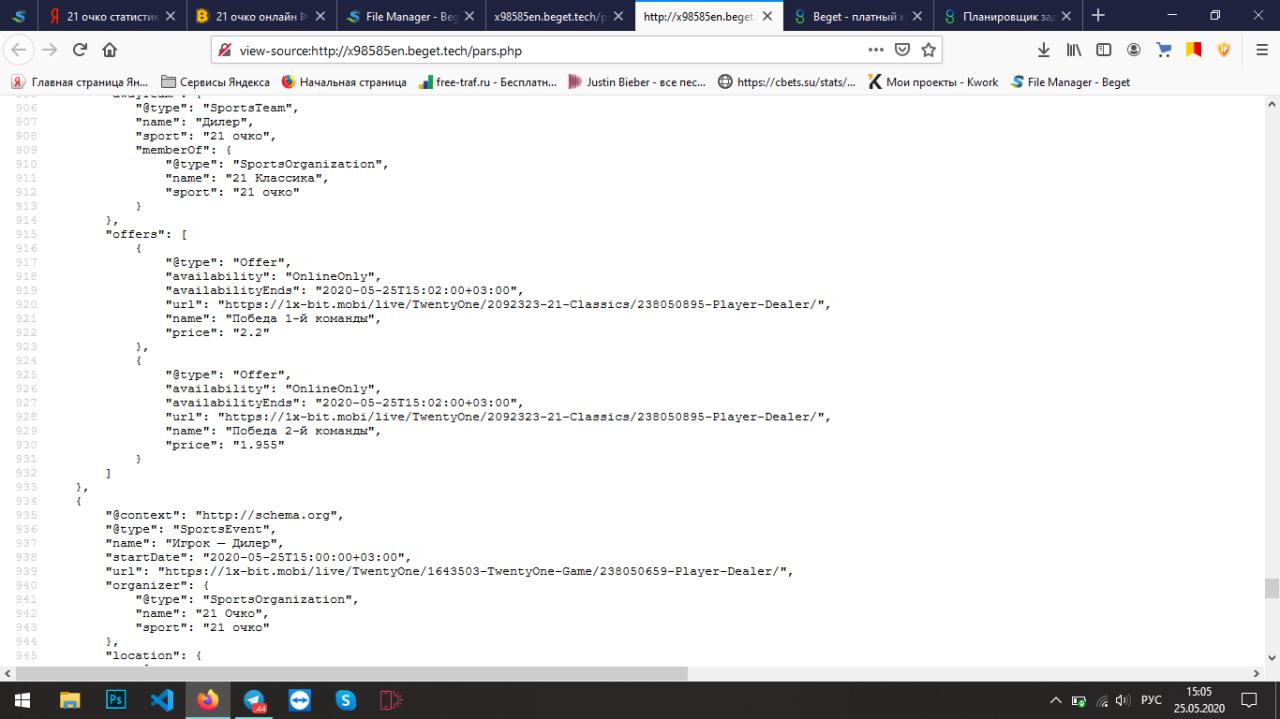Viewport: 1280px width, 719px height.
Task: Open the Firefox home page
Action: pos(110,50)
